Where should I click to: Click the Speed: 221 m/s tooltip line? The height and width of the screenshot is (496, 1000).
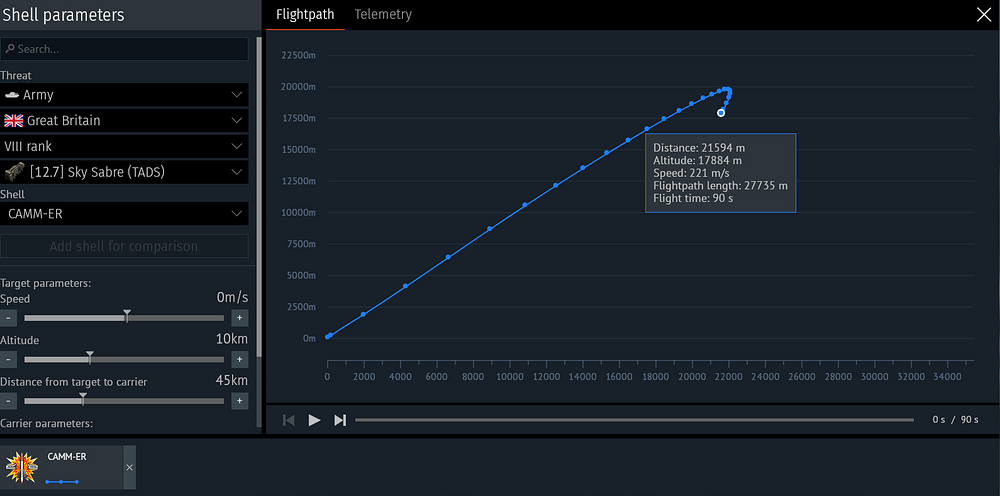(x=691, y=173)
